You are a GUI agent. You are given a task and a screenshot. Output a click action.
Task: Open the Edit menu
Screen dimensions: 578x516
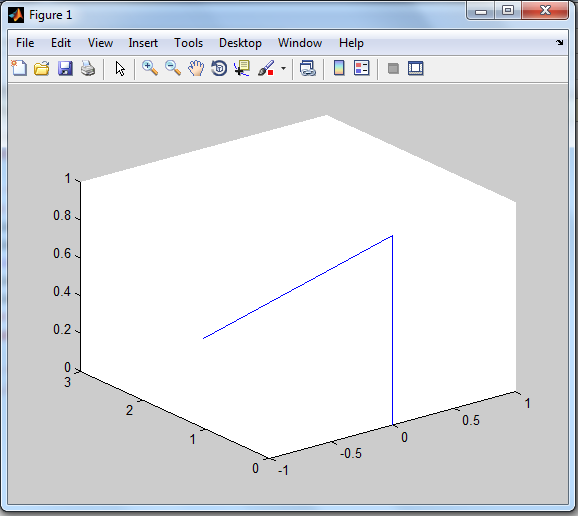(61, 43)
